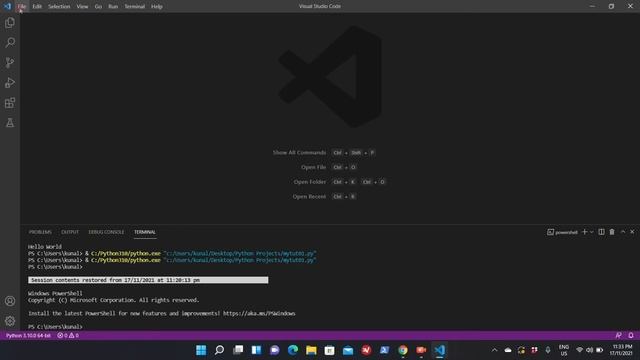Show errors and warnings count in status bar

(x=68, y=336)
